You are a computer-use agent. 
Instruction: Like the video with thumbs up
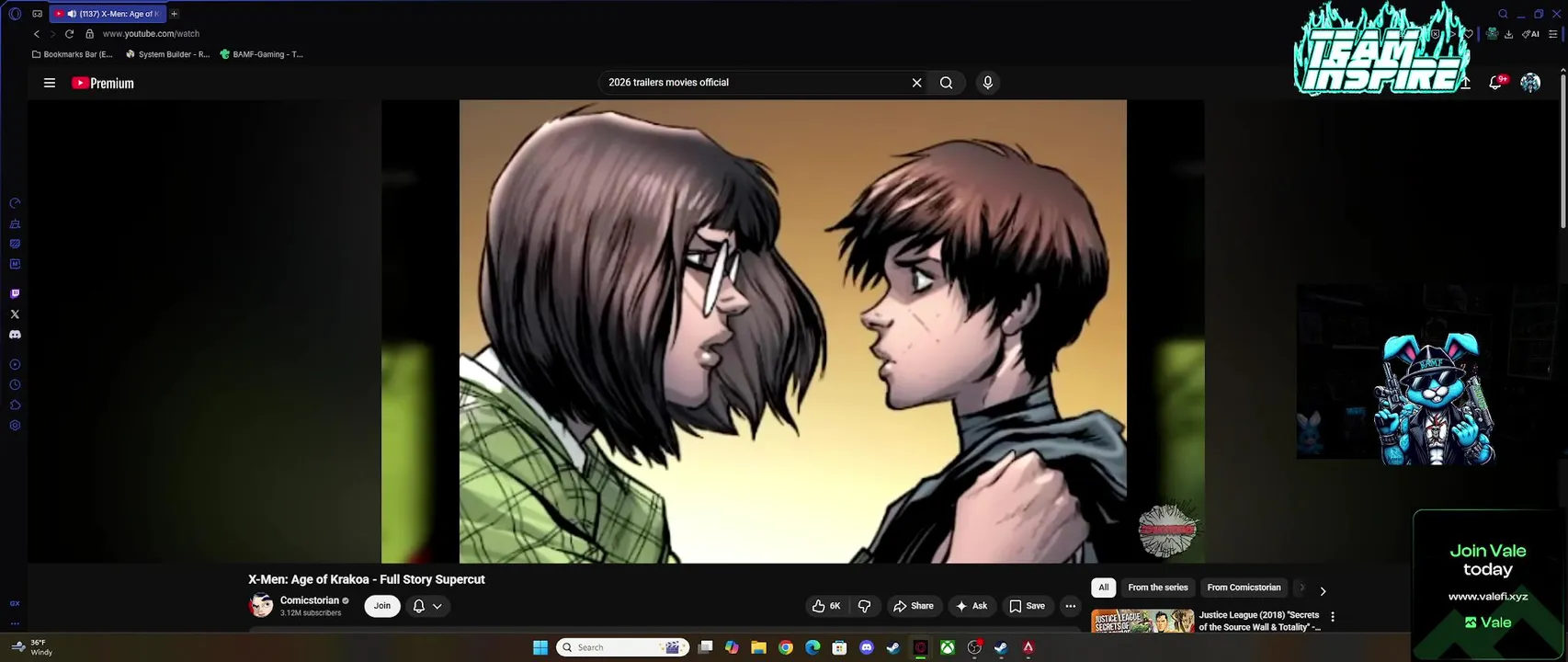[x=826, y=606]
